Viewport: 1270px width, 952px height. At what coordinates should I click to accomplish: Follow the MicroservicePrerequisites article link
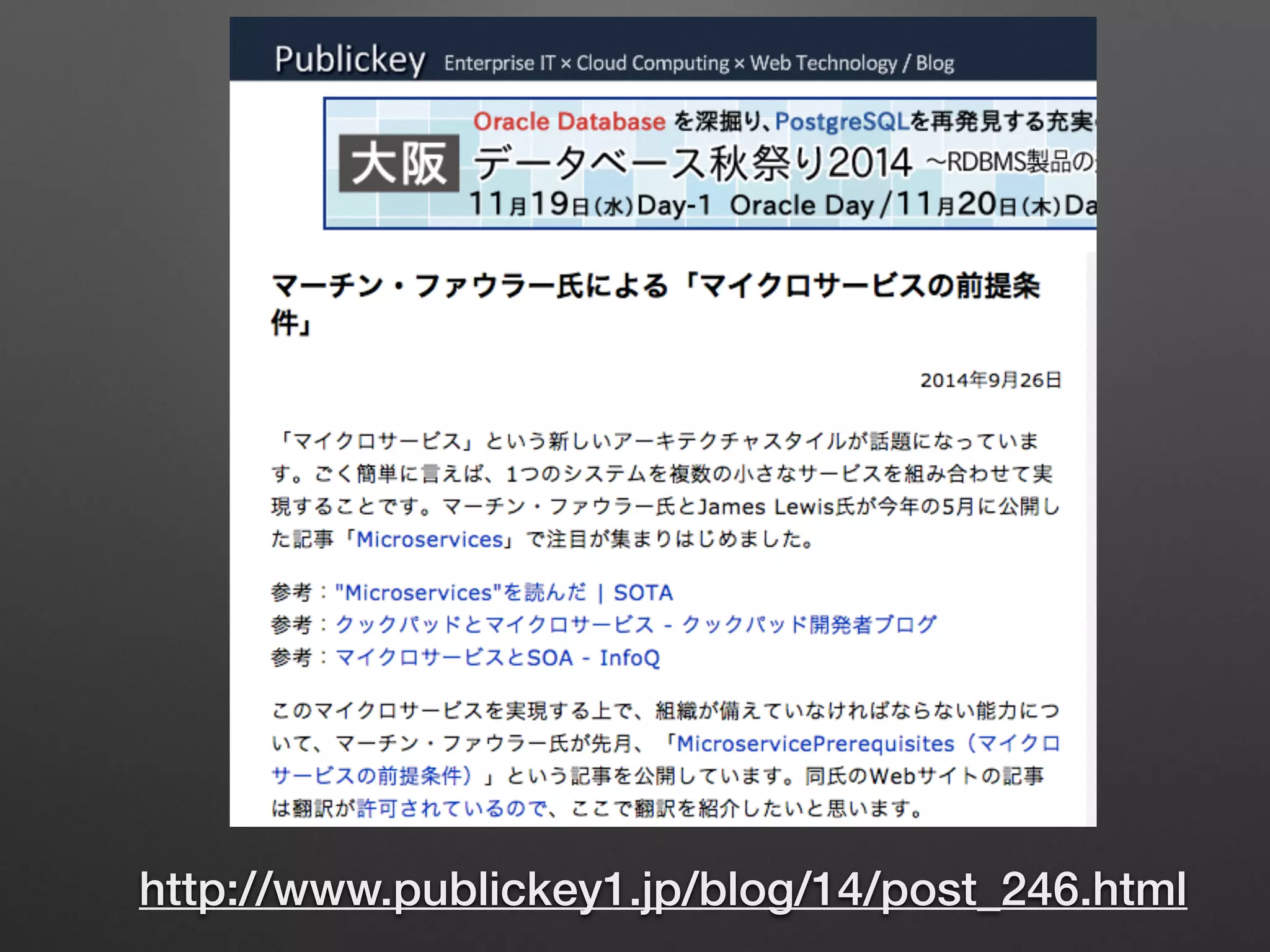pyautogui.click(x=666, y=759)
